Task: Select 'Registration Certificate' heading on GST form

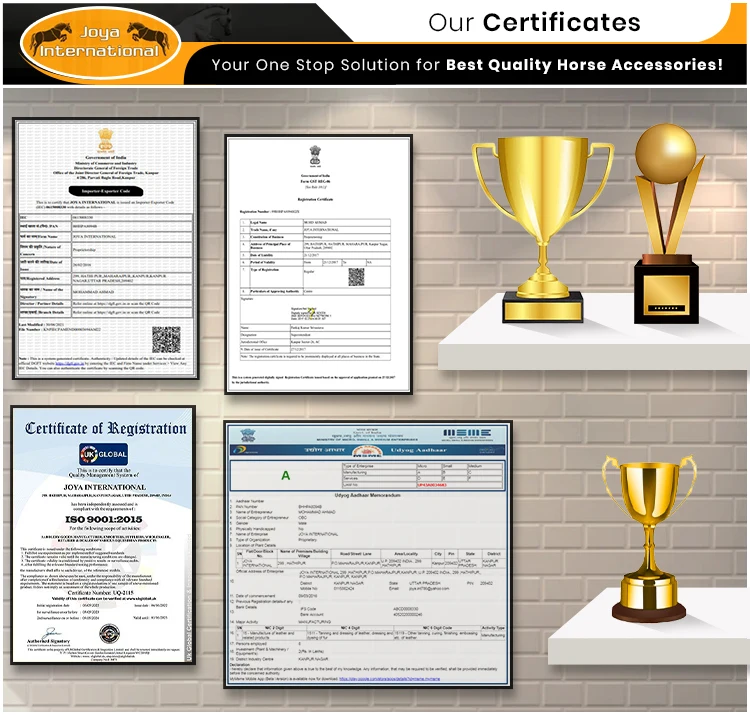Action: point(315,199)
